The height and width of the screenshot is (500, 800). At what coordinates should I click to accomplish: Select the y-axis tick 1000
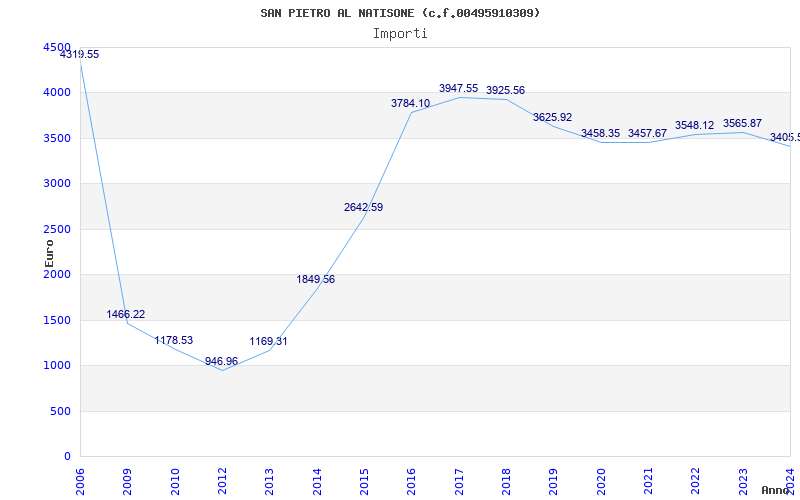click(x=57, y=366)
